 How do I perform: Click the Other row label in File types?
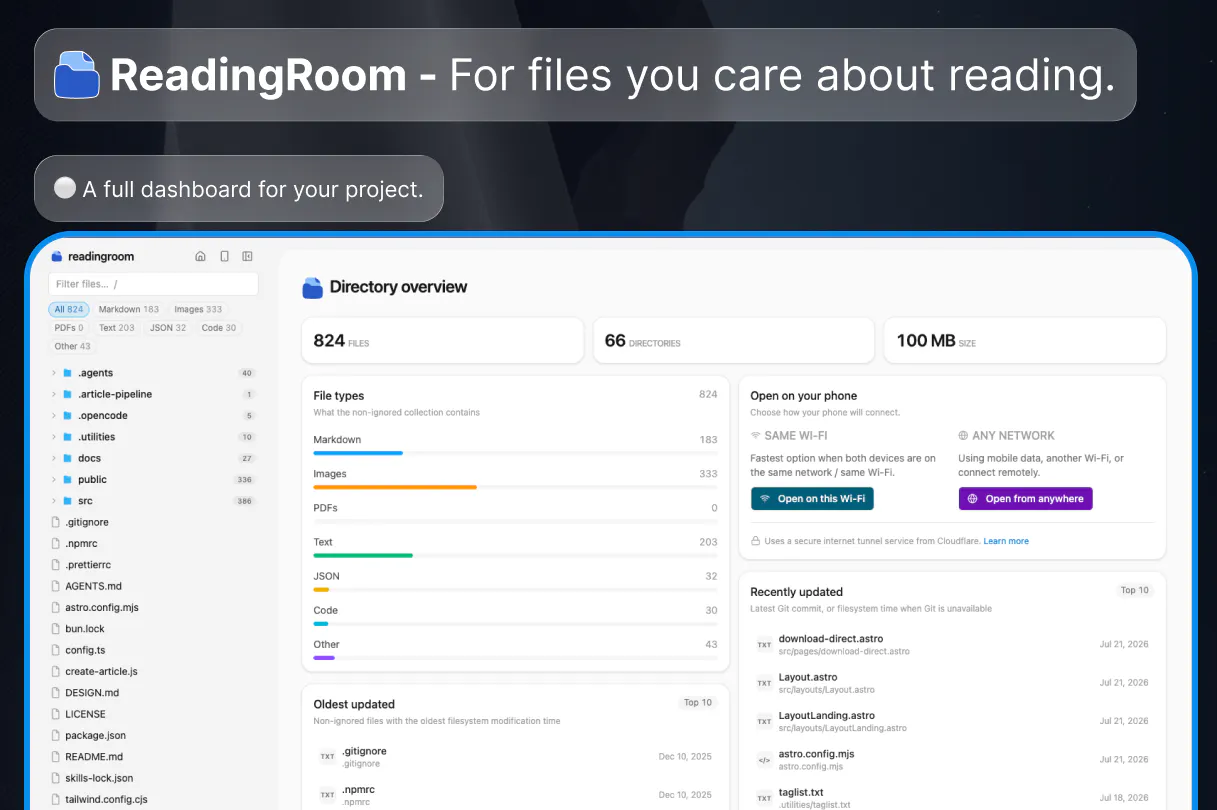click(x=327, y=644)
